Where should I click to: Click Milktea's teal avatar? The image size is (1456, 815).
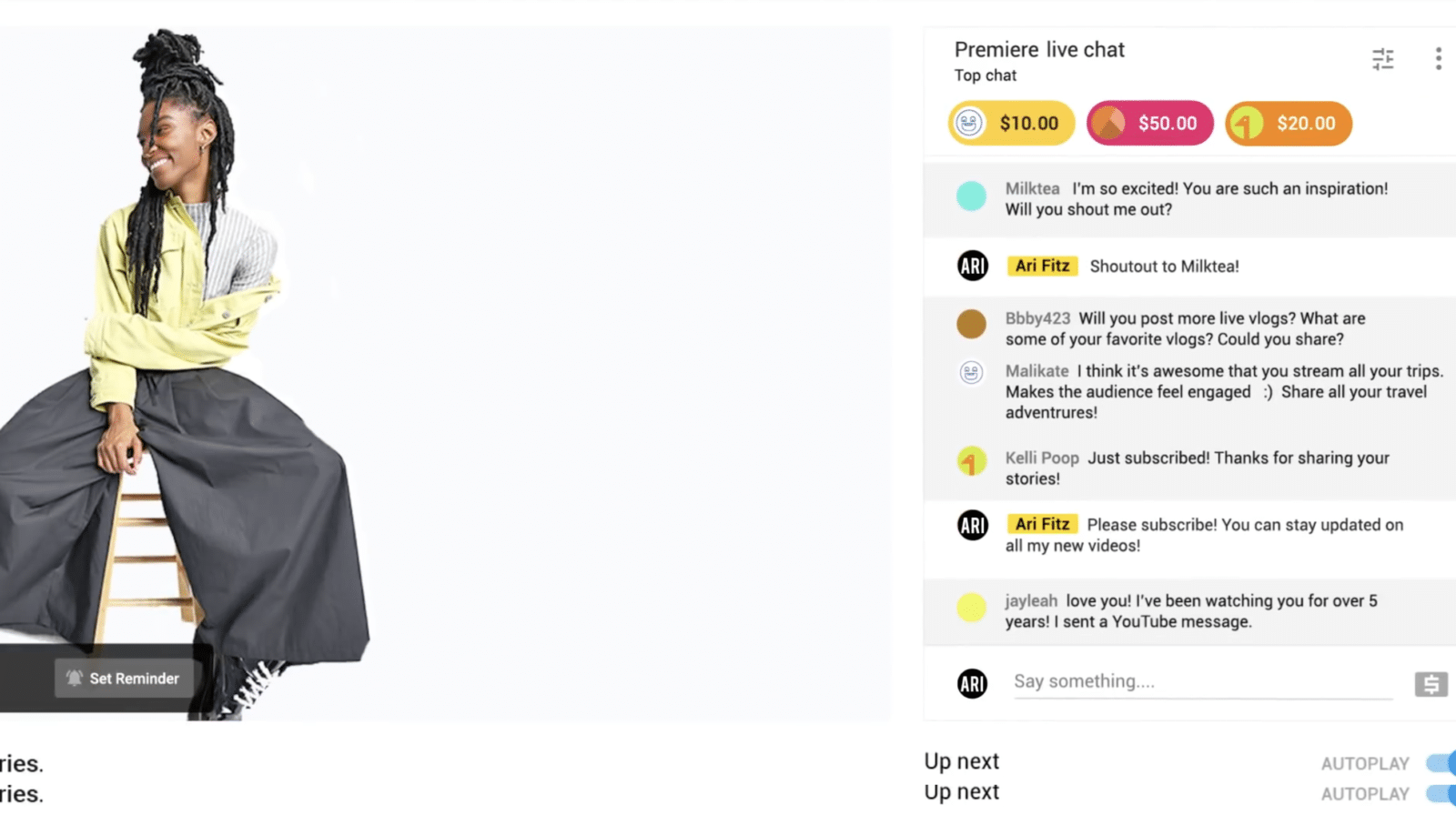pos(971,196)
